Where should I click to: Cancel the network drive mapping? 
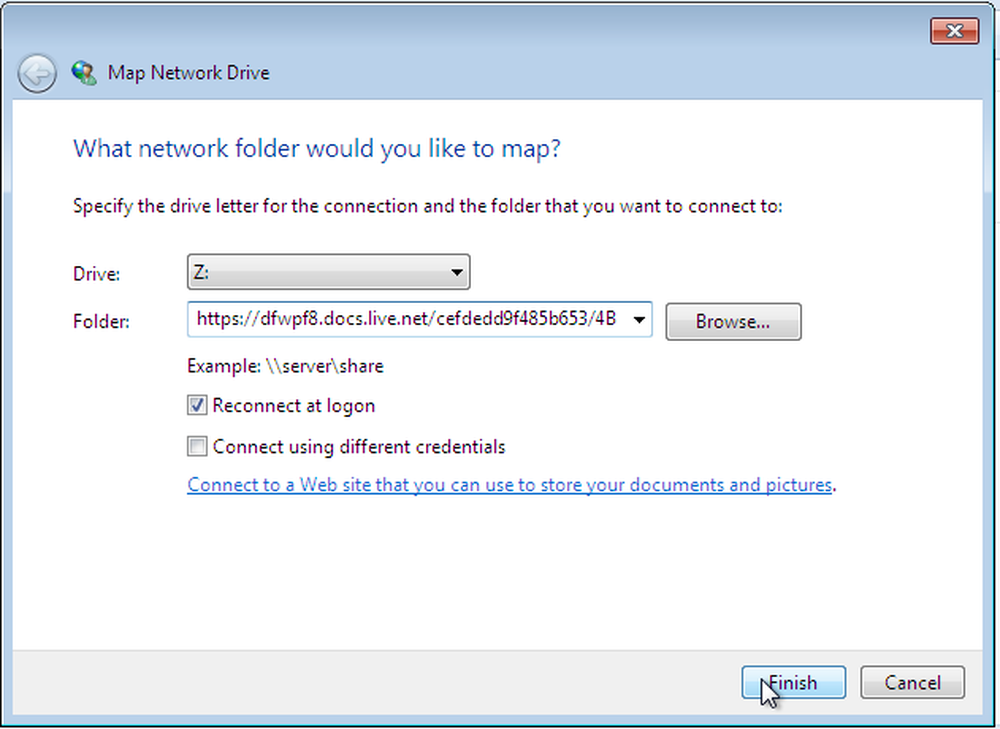click(912, 682)
